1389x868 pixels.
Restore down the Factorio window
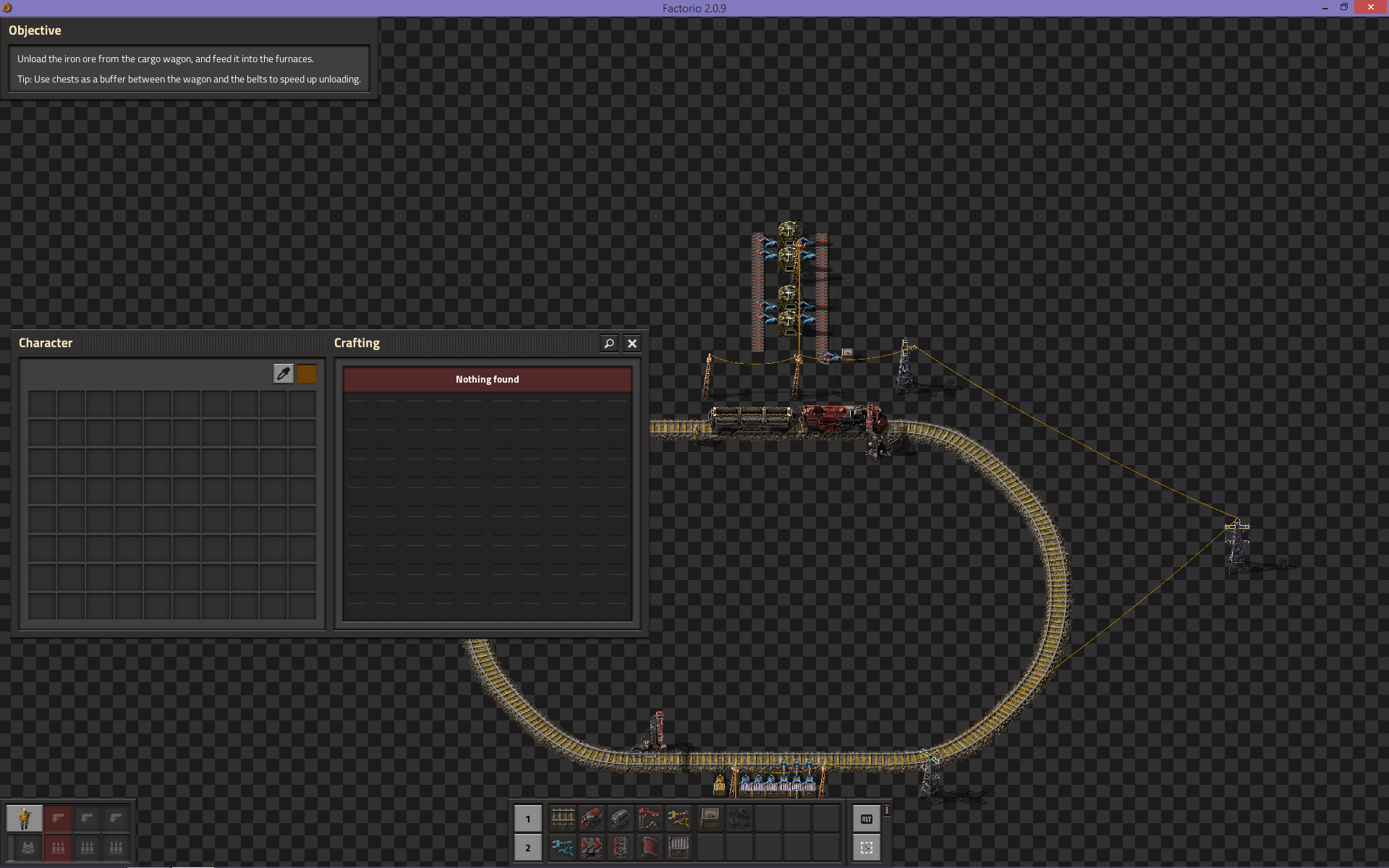[x=1344, y=7]
